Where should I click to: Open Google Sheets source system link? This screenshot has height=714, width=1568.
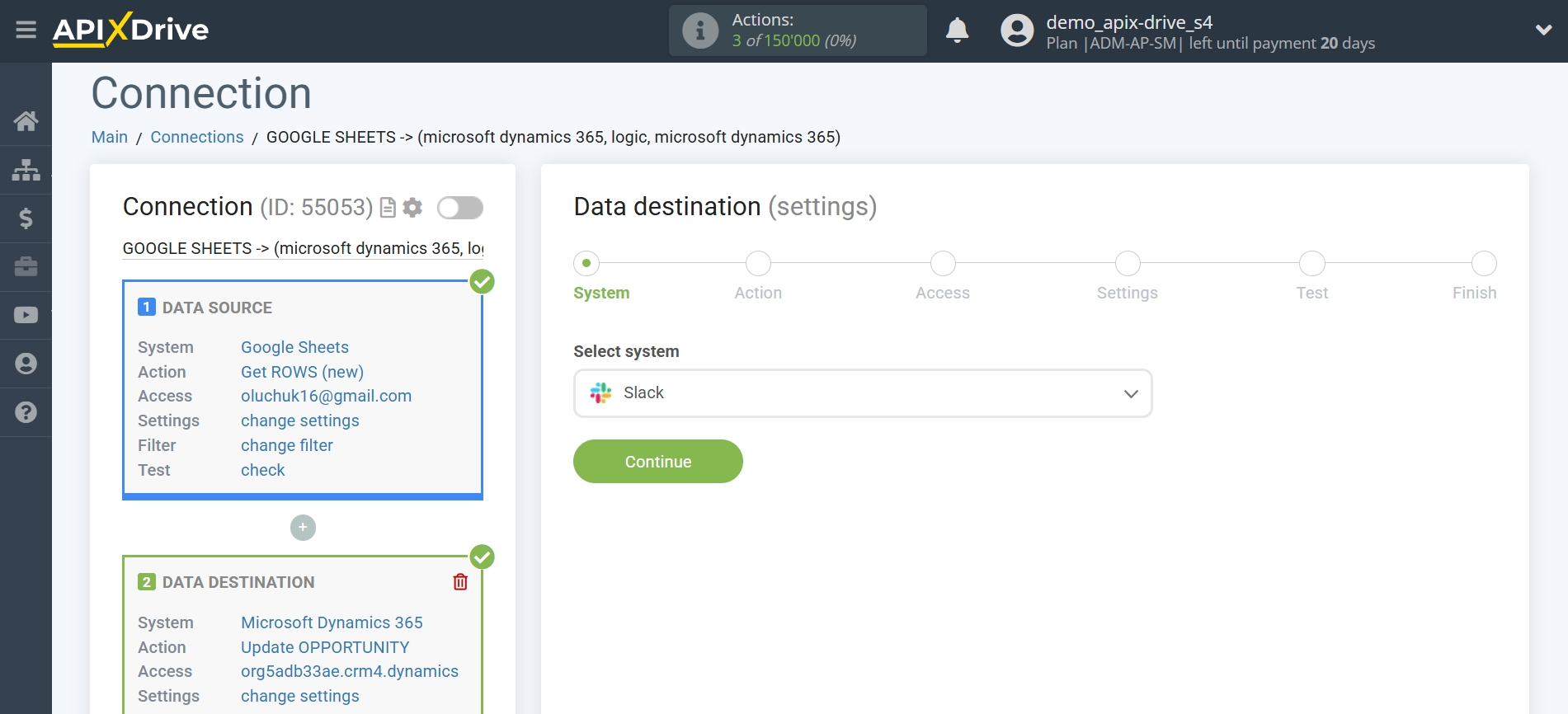[294, 347]
